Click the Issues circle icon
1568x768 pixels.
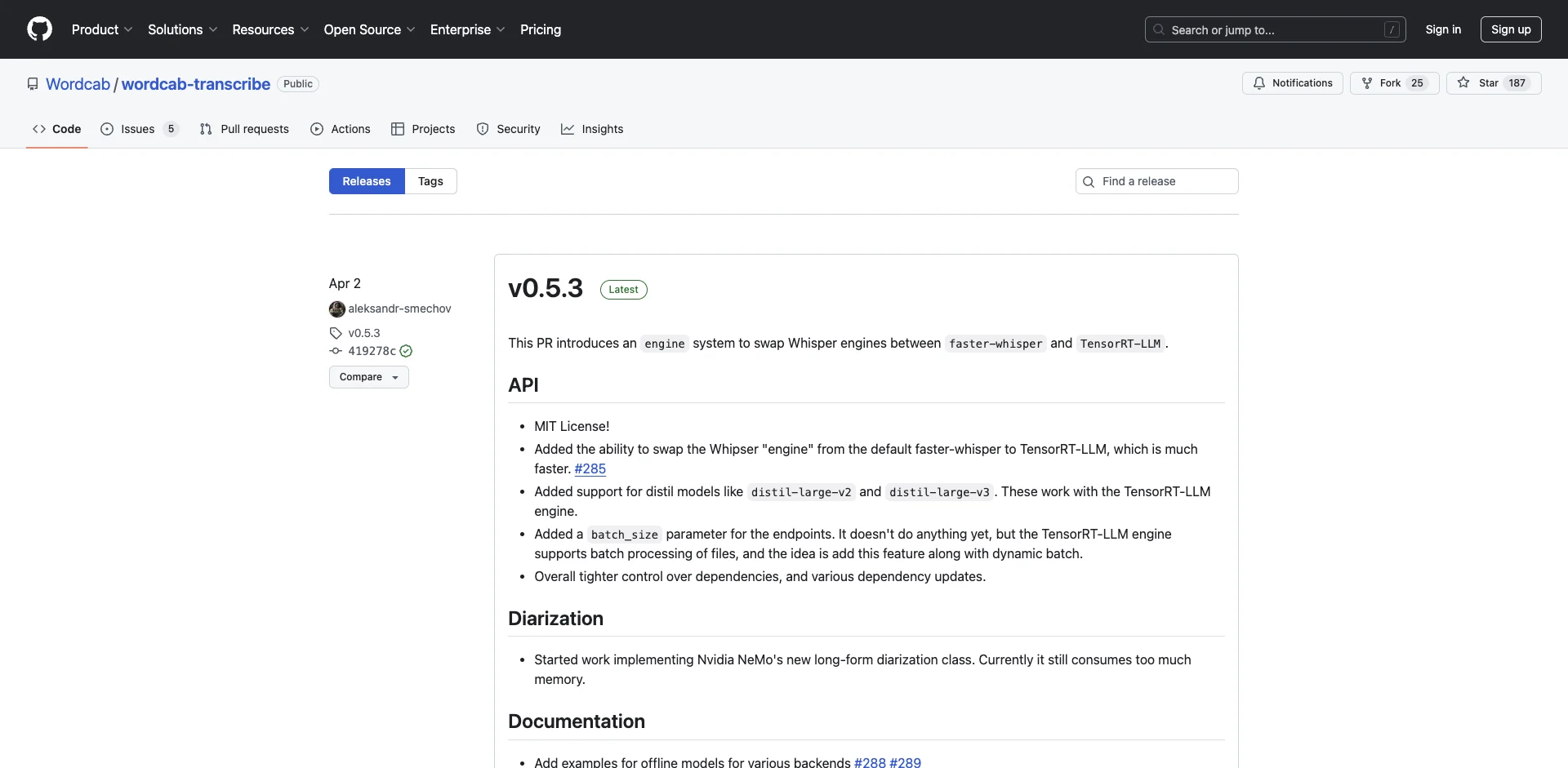107,129
